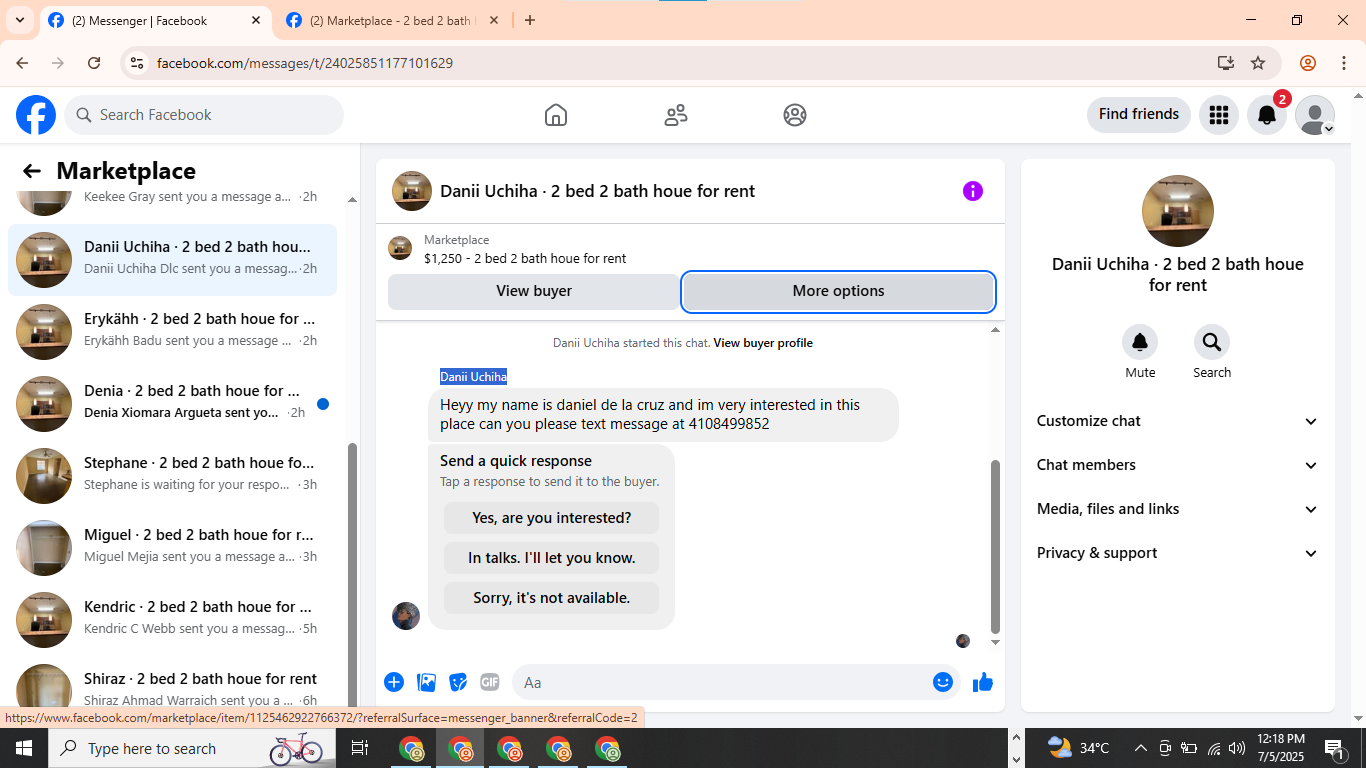The width and height of the screenshot is (1366, 768).
Task: Open volume control in system tray
Action: click(1237, 748)
